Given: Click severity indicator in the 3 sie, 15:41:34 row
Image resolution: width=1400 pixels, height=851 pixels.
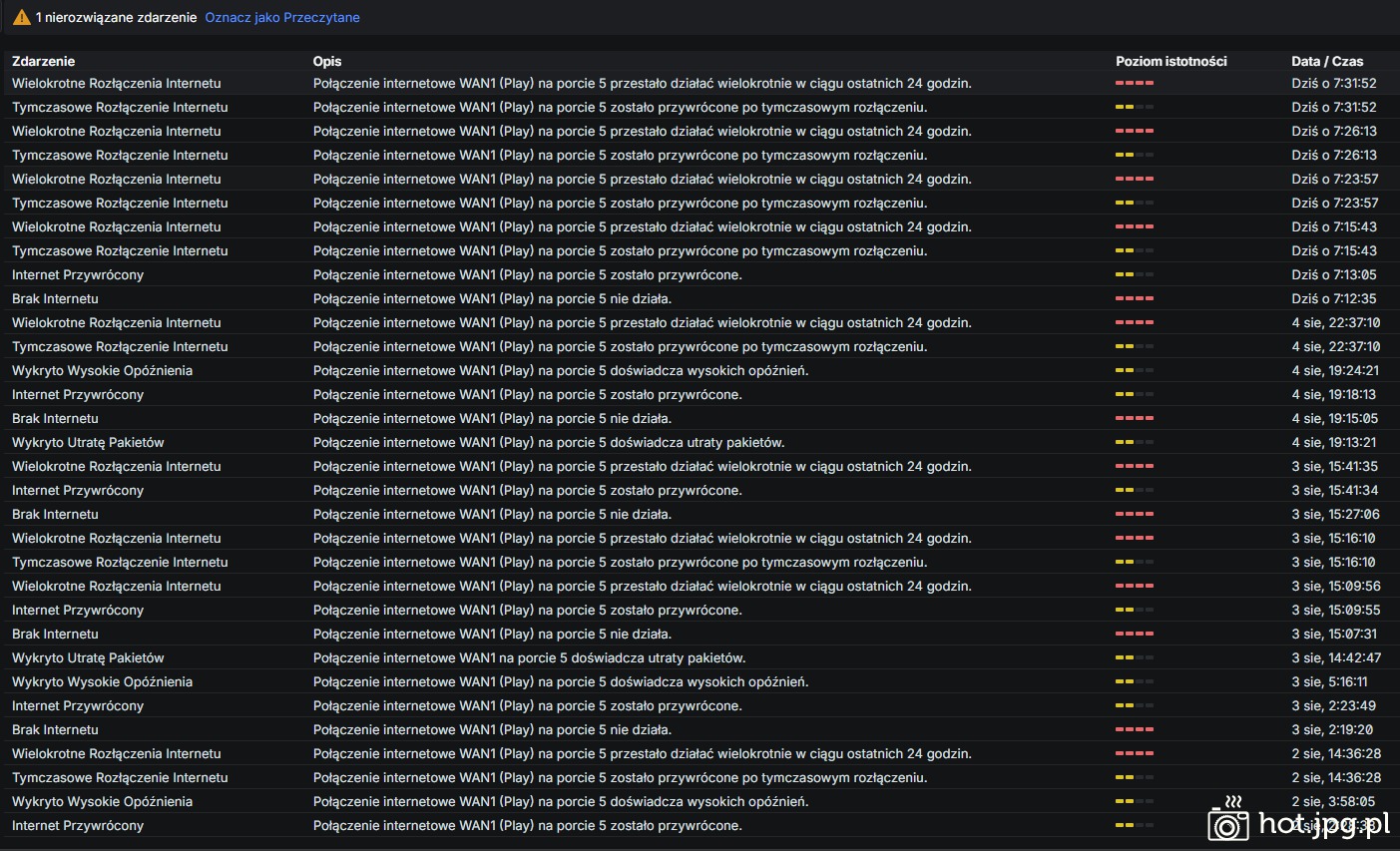Looking at the screenshot, I should coord(1135,490).
